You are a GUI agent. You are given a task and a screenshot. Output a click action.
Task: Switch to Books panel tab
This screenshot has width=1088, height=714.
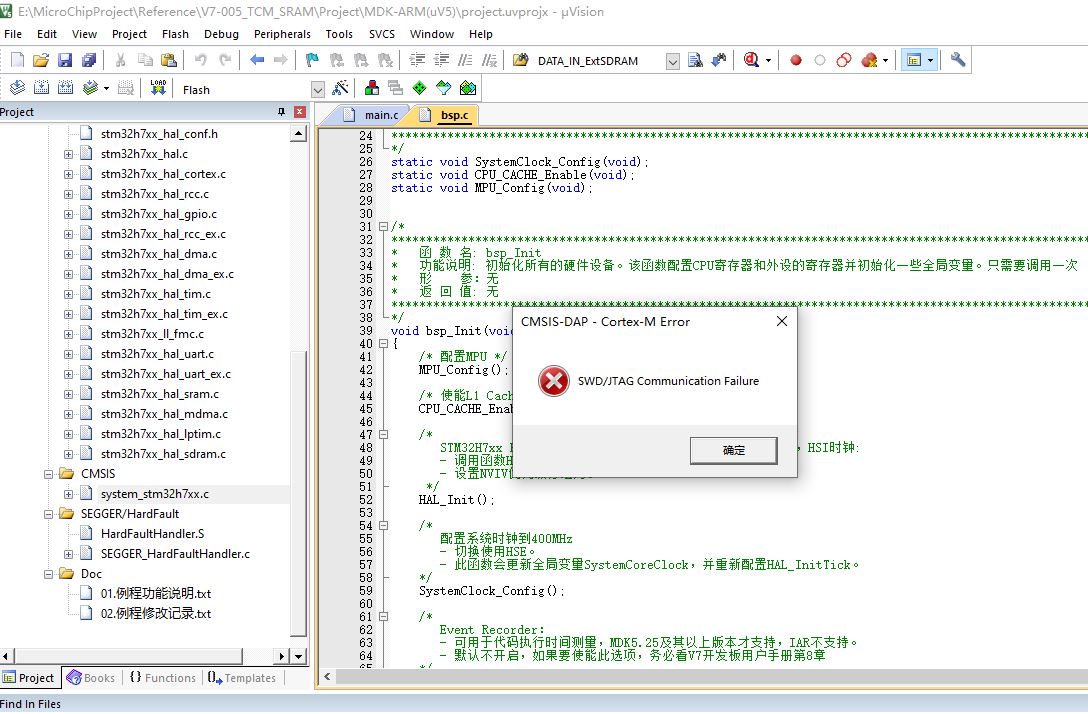coord(92,678)
